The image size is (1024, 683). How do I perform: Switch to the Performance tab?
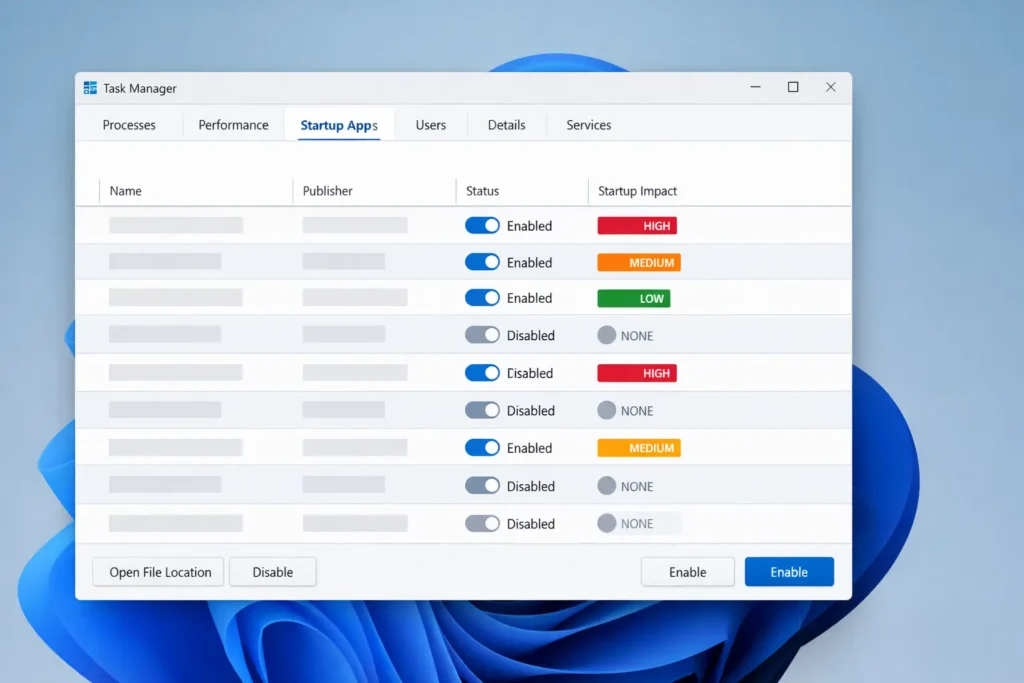(x=233, y=125)
